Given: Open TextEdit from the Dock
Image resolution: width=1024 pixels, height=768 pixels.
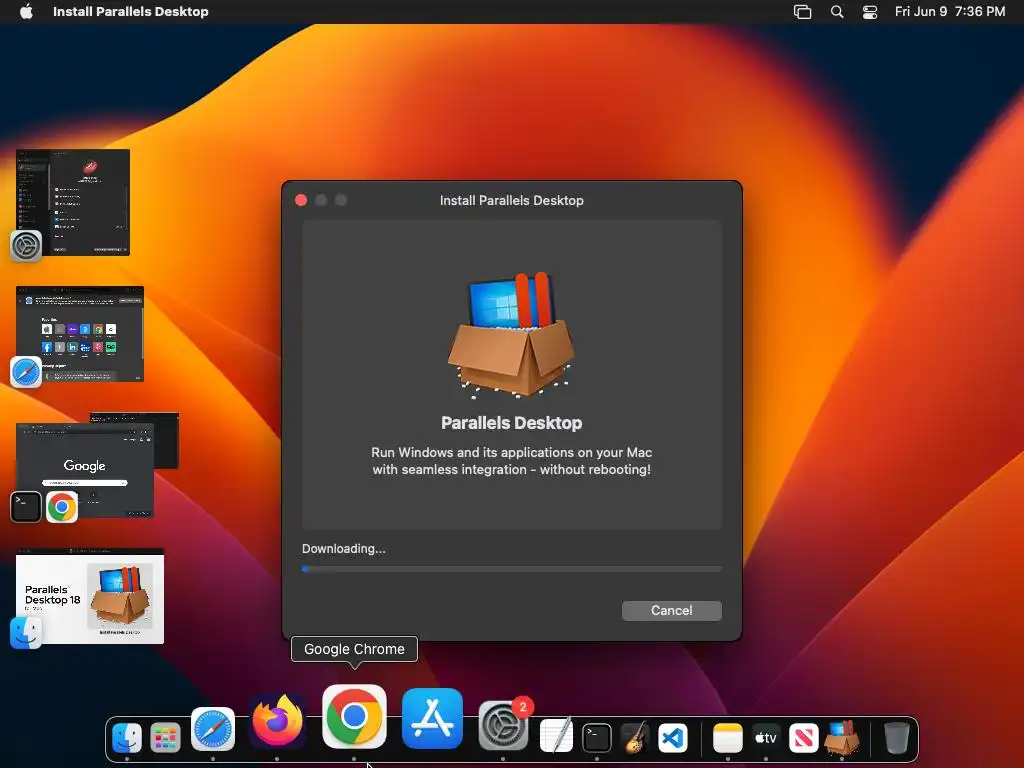Looking at the screenshot, I should (556, 737).
